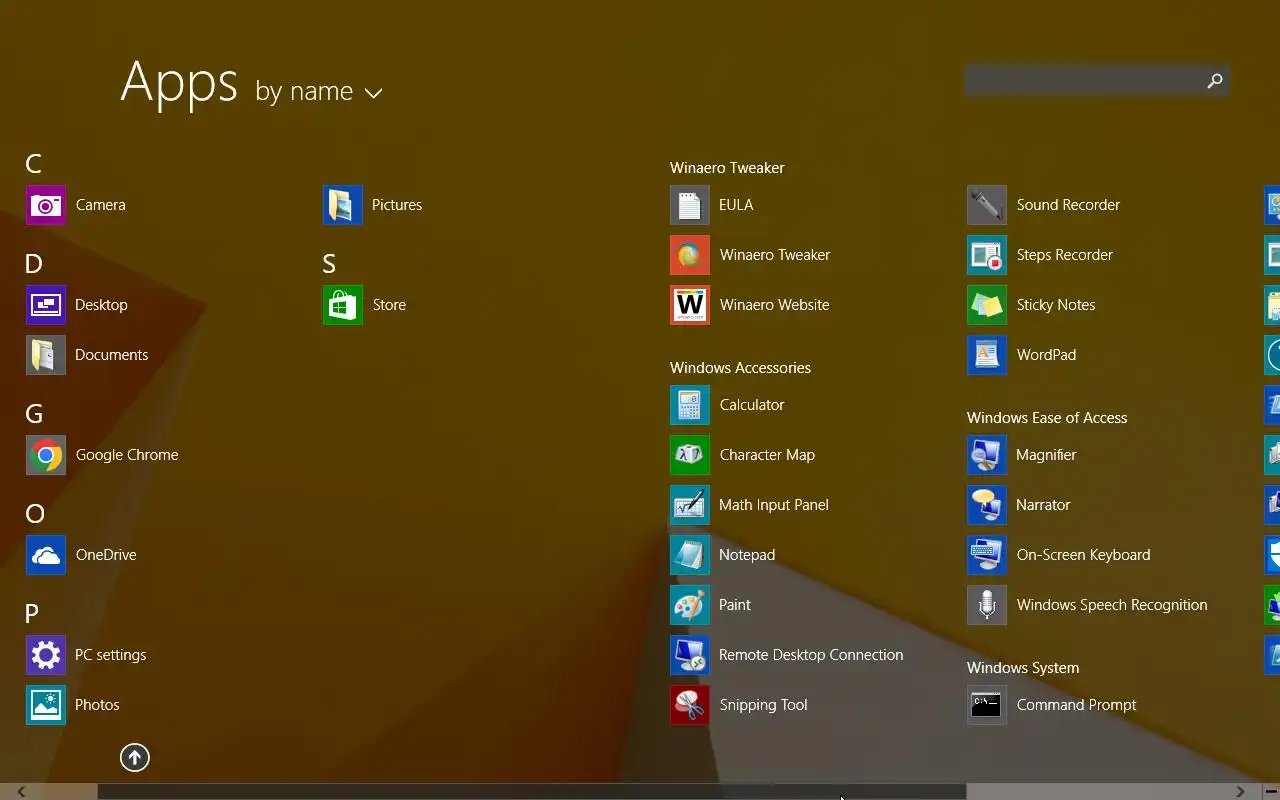Launch Math Input Panel icon

click(690, 505)
